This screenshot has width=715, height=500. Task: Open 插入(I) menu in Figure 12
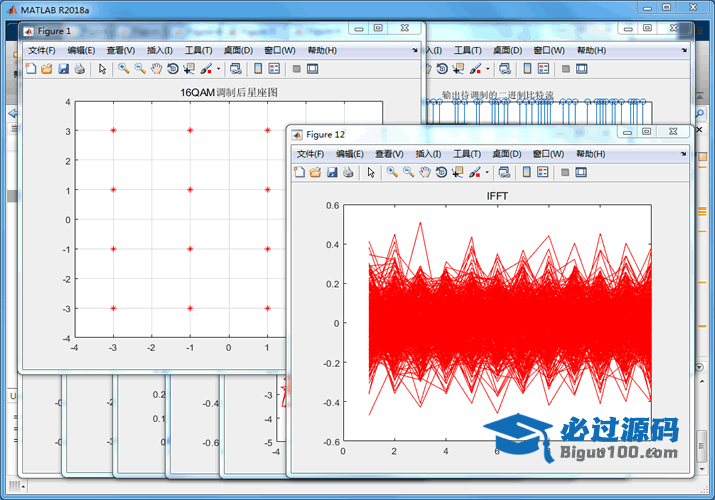pos(428,154)
